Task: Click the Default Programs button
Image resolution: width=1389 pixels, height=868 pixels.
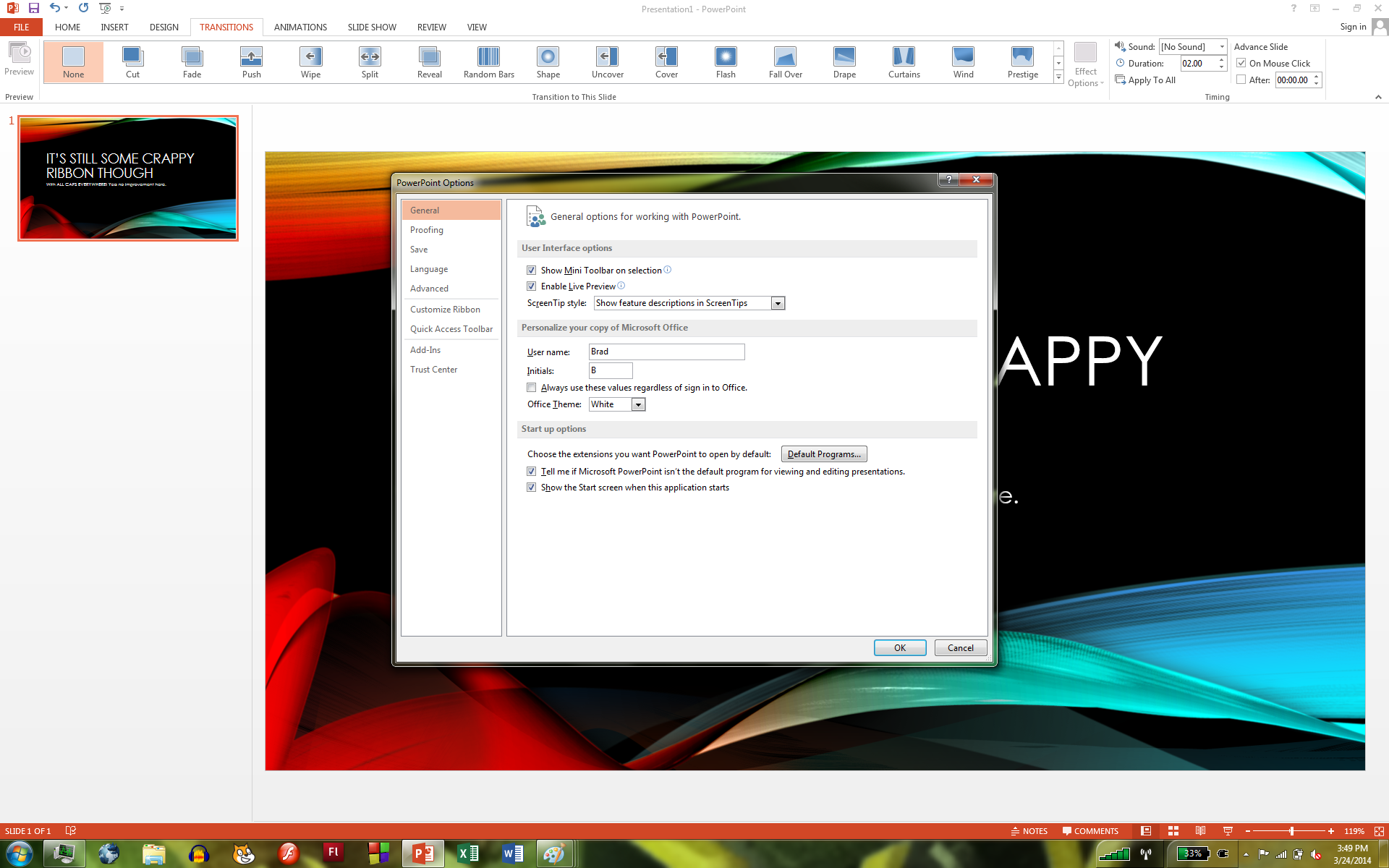Action: [x=824, y=454]
